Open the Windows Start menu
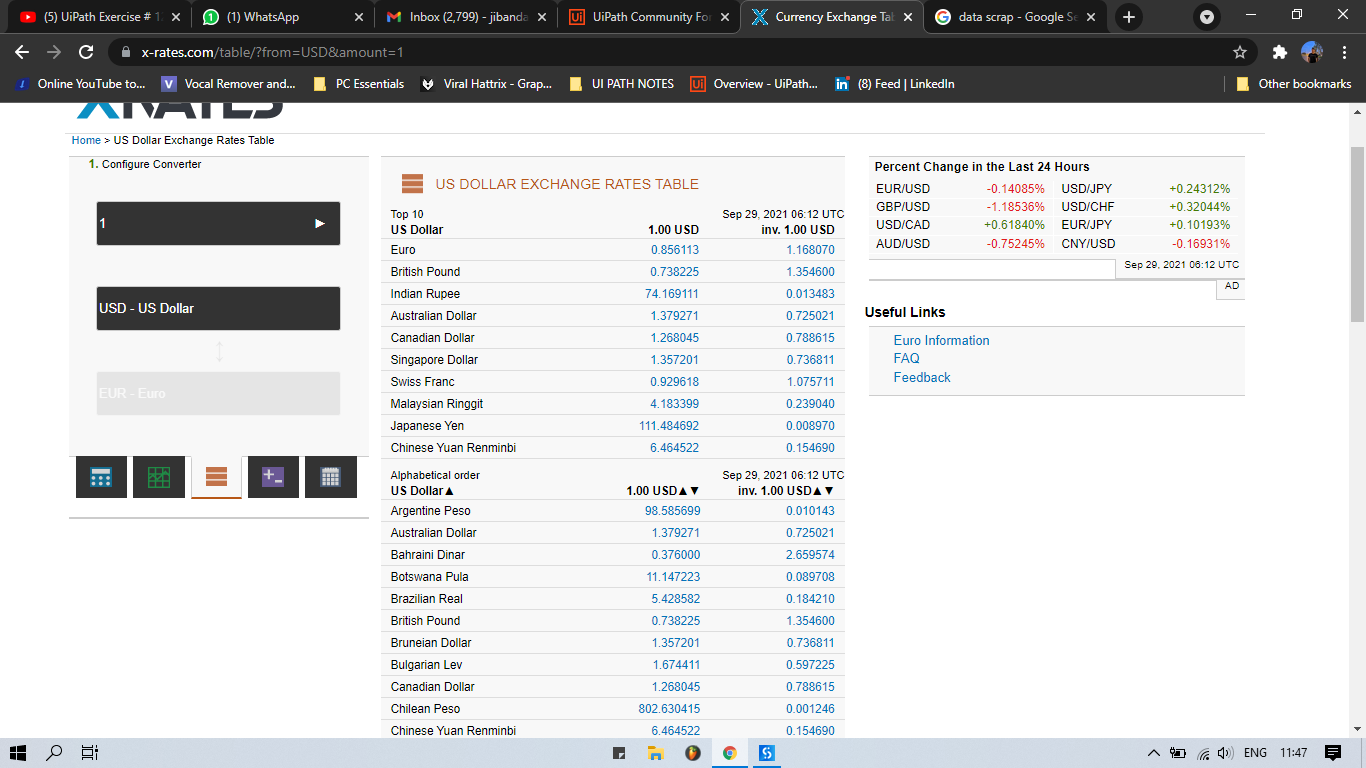 (18, 753)
